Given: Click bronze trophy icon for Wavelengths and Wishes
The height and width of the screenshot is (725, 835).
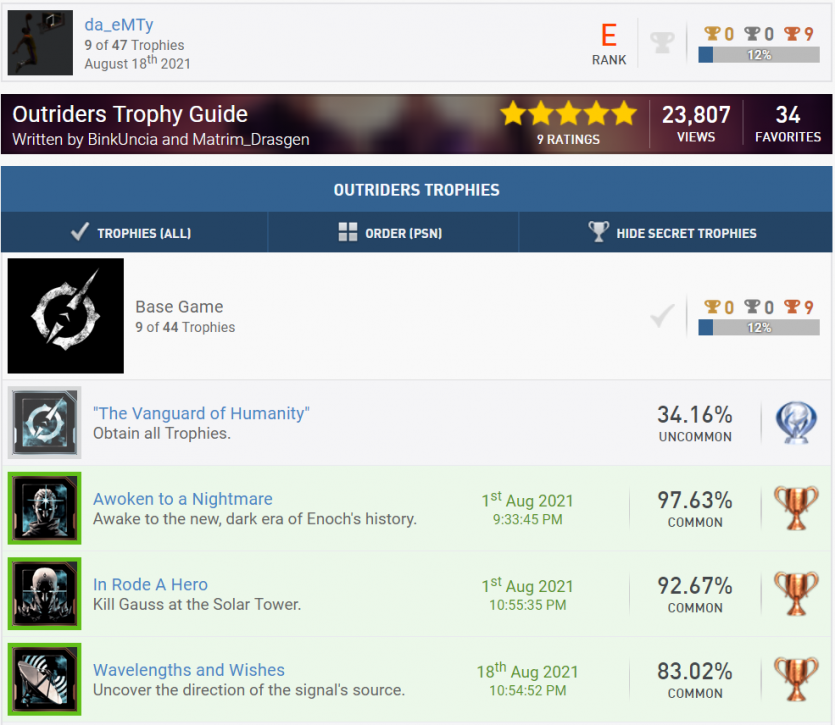Looking at the screenshot, I should [796, 679].
